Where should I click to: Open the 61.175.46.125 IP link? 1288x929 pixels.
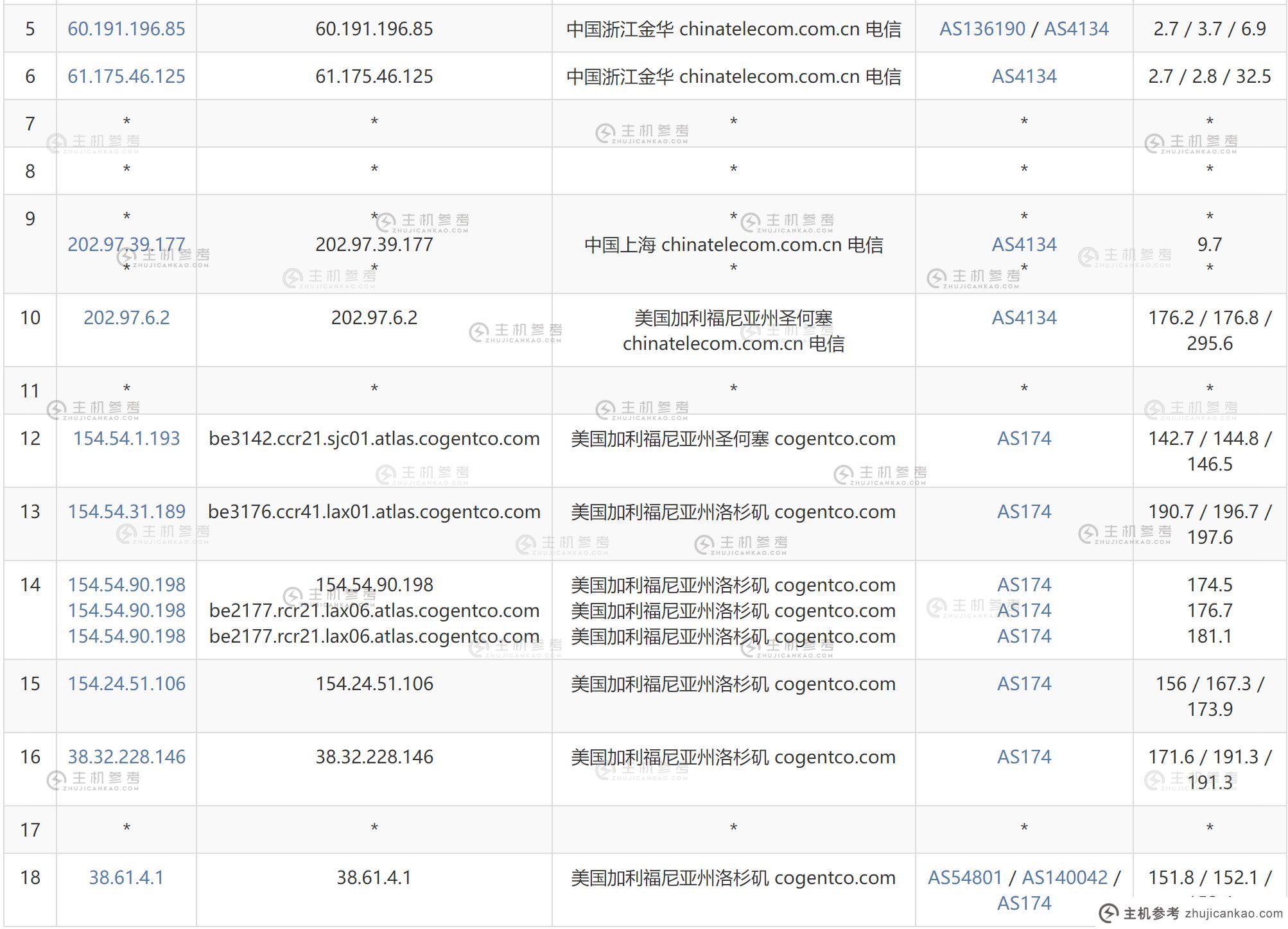pos(126,76)
